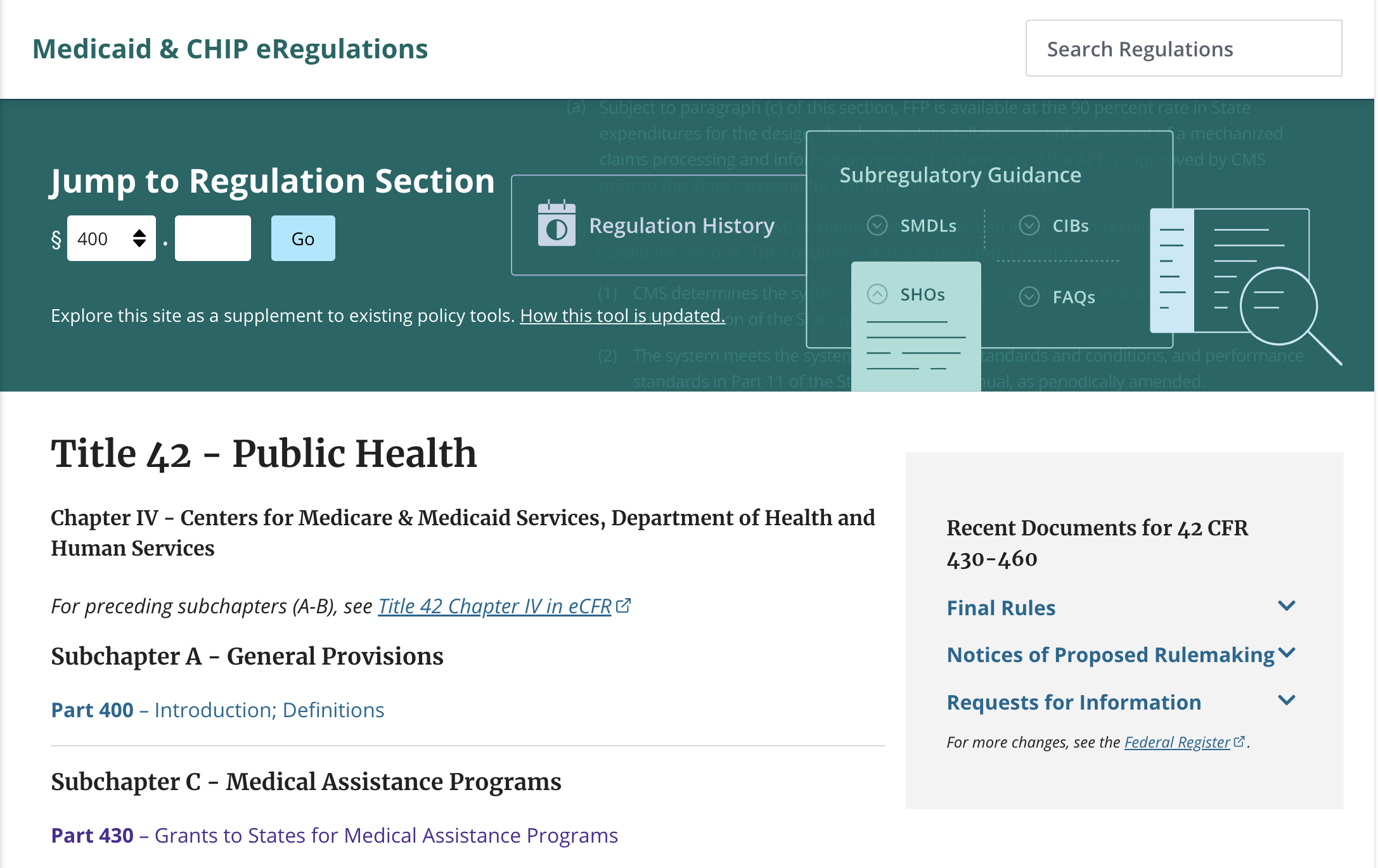Click Recent Documents for 42 CFR 430-460 heading
Screen dimensions: 1378x868
(x=1097, y=543)
